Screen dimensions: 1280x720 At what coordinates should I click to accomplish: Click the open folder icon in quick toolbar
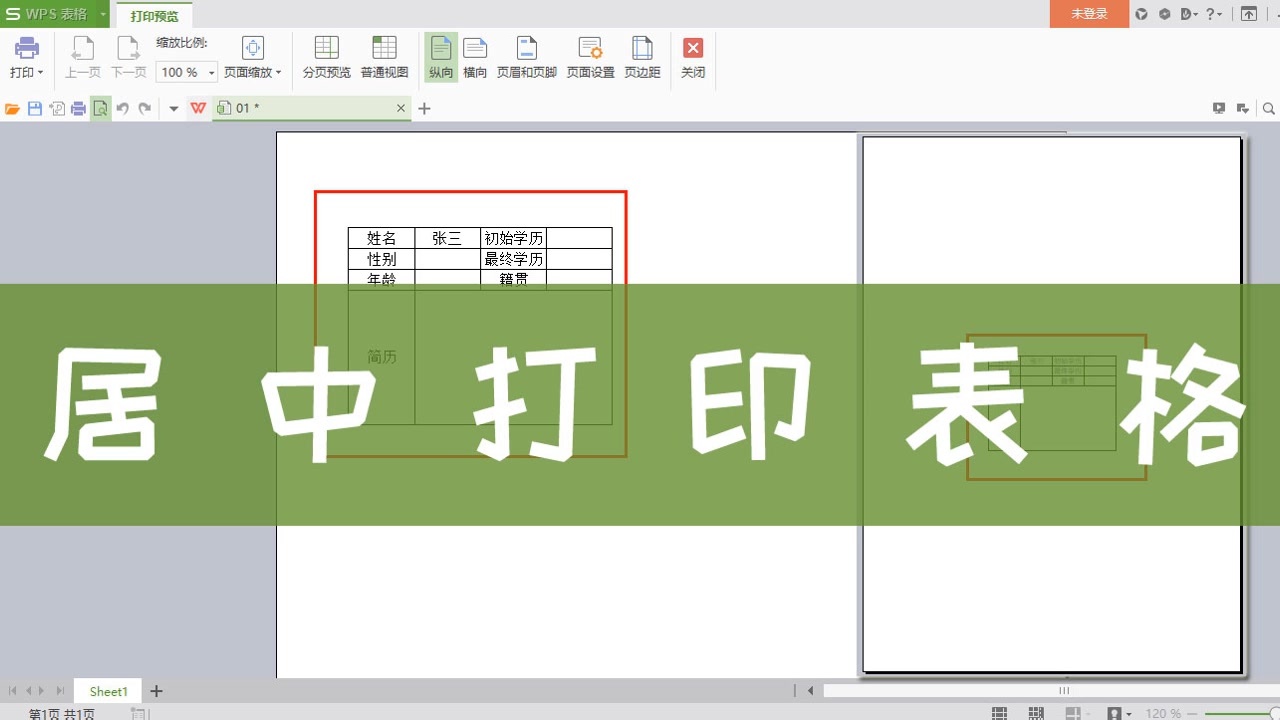pyautogui.click(x=12, y=108)
